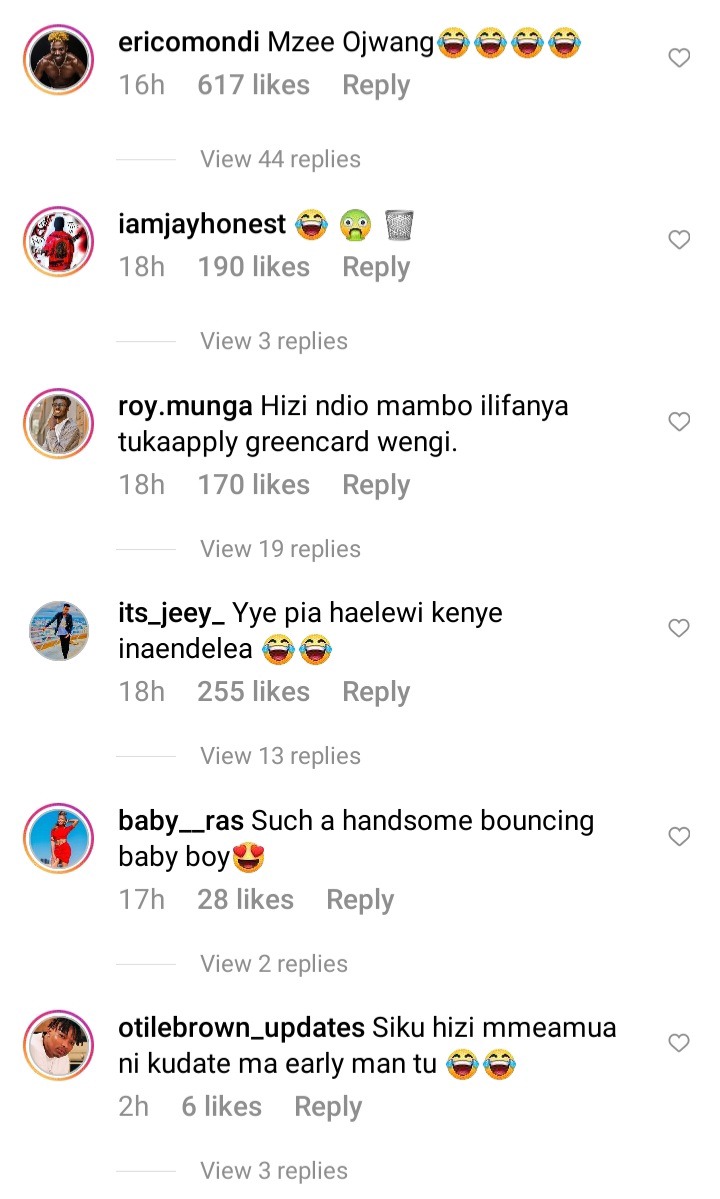This screenshot has width=720, height=1199.
Task: Like iamjayhonest's emoji comment
Action: pos(679,240)
